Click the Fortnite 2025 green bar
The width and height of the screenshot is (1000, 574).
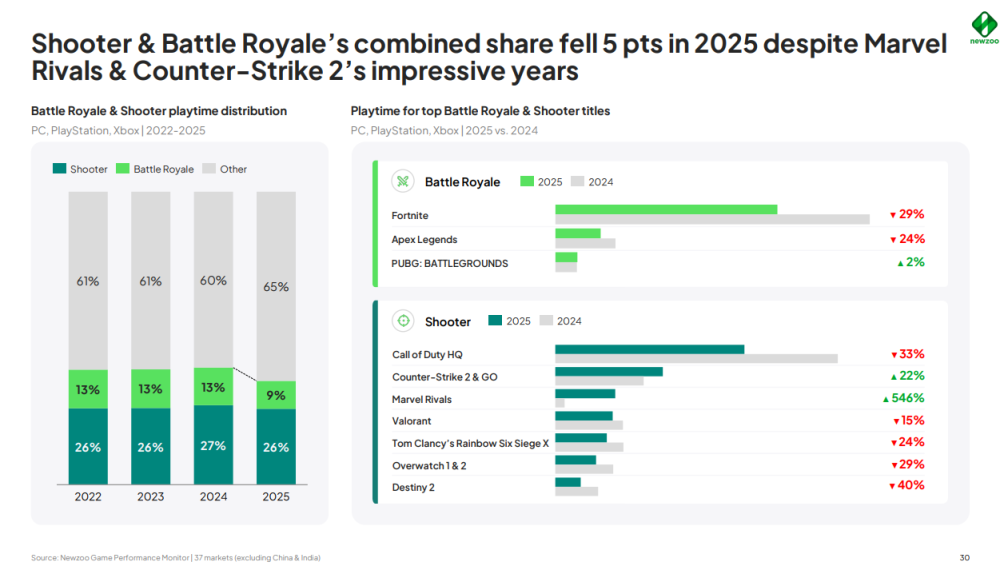665,209
